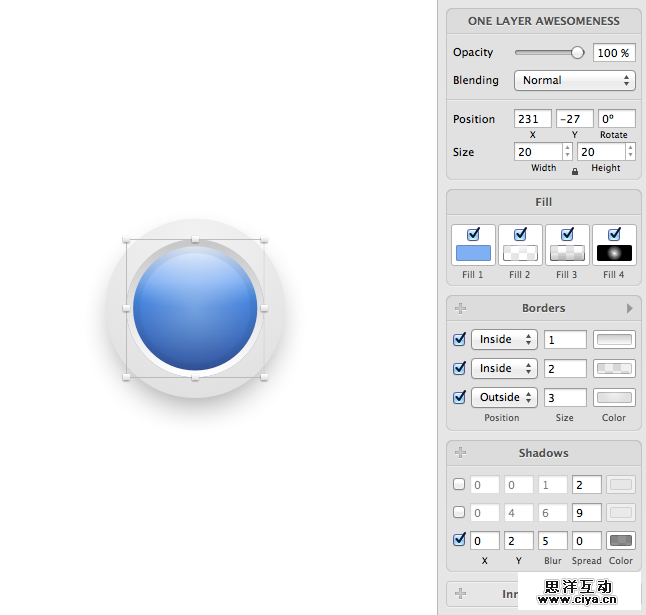
Task: Click the top-left resize handle of the selected shape
Action: [x=126, y=240]
